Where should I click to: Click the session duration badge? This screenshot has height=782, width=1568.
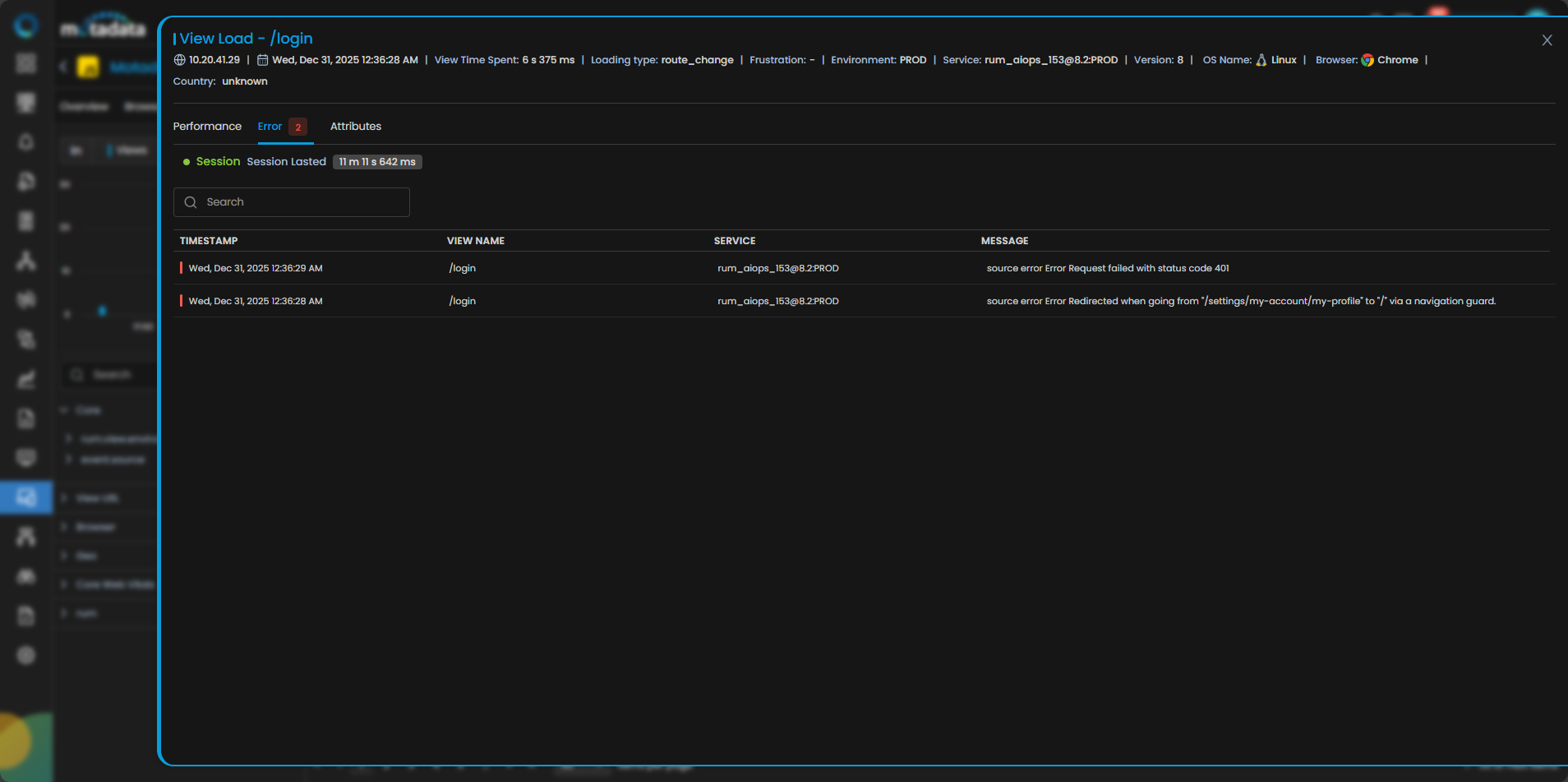[x=377, y=162]
